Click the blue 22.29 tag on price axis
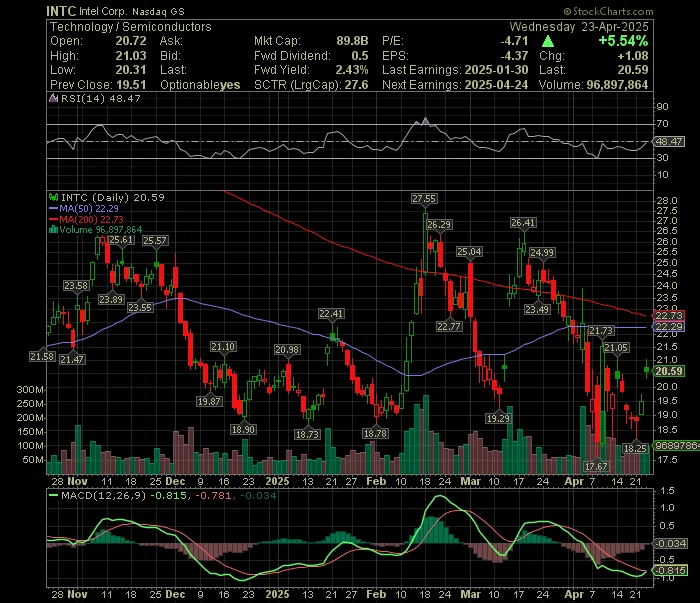This screenshot has height=603, width=700. pyautogui.click(x=669, y=326)
